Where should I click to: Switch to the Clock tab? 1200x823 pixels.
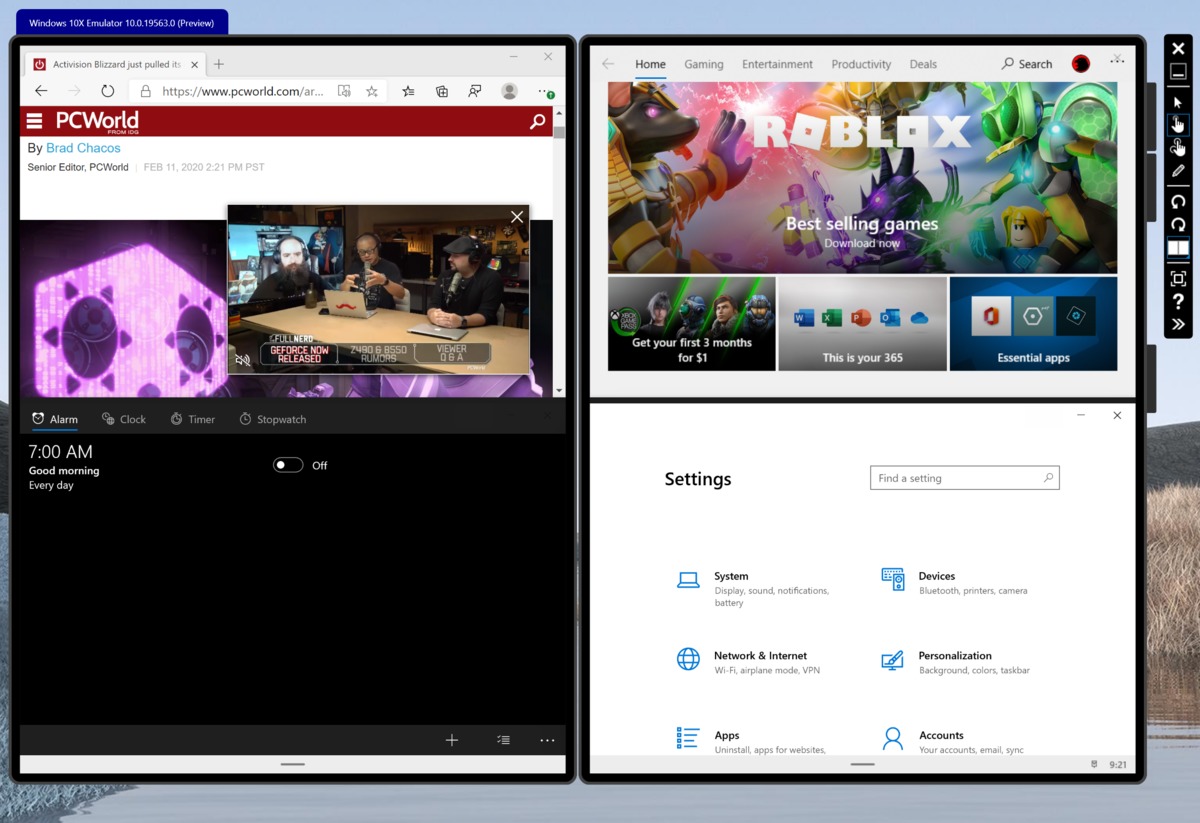coord(124,419)
